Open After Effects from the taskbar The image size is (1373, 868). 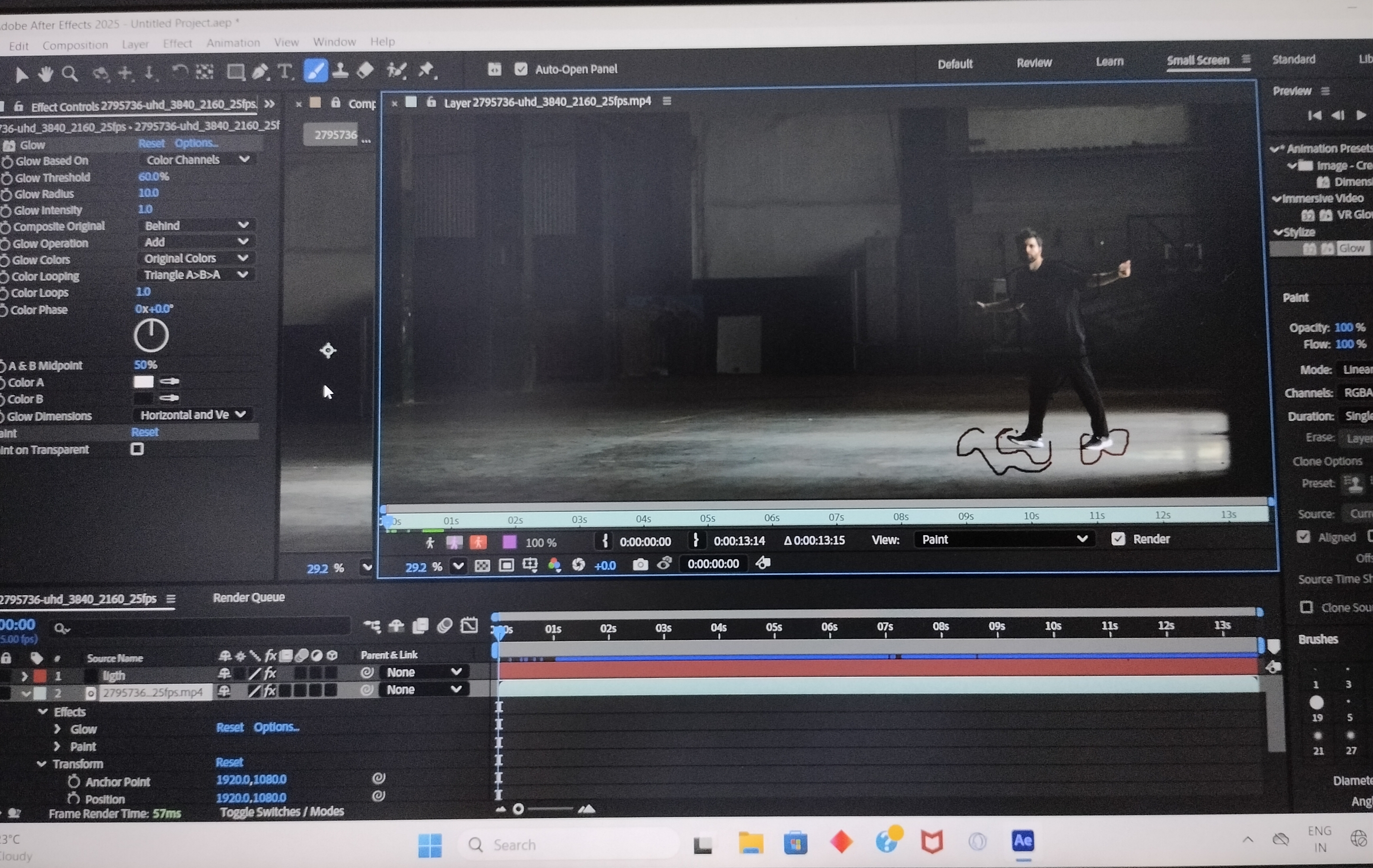(x=1023, y=841)
